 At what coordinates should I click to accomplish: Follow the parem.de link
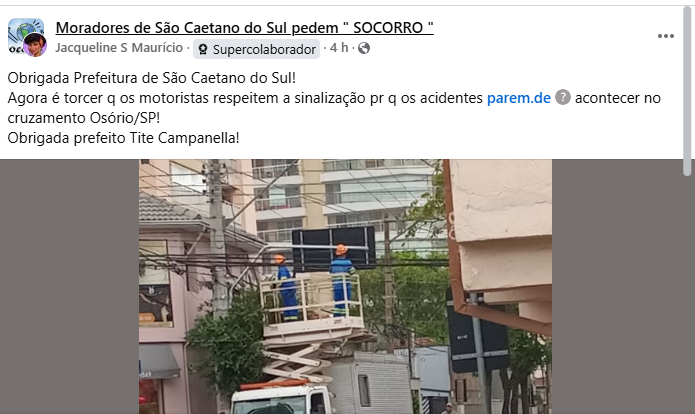[519, 98]
